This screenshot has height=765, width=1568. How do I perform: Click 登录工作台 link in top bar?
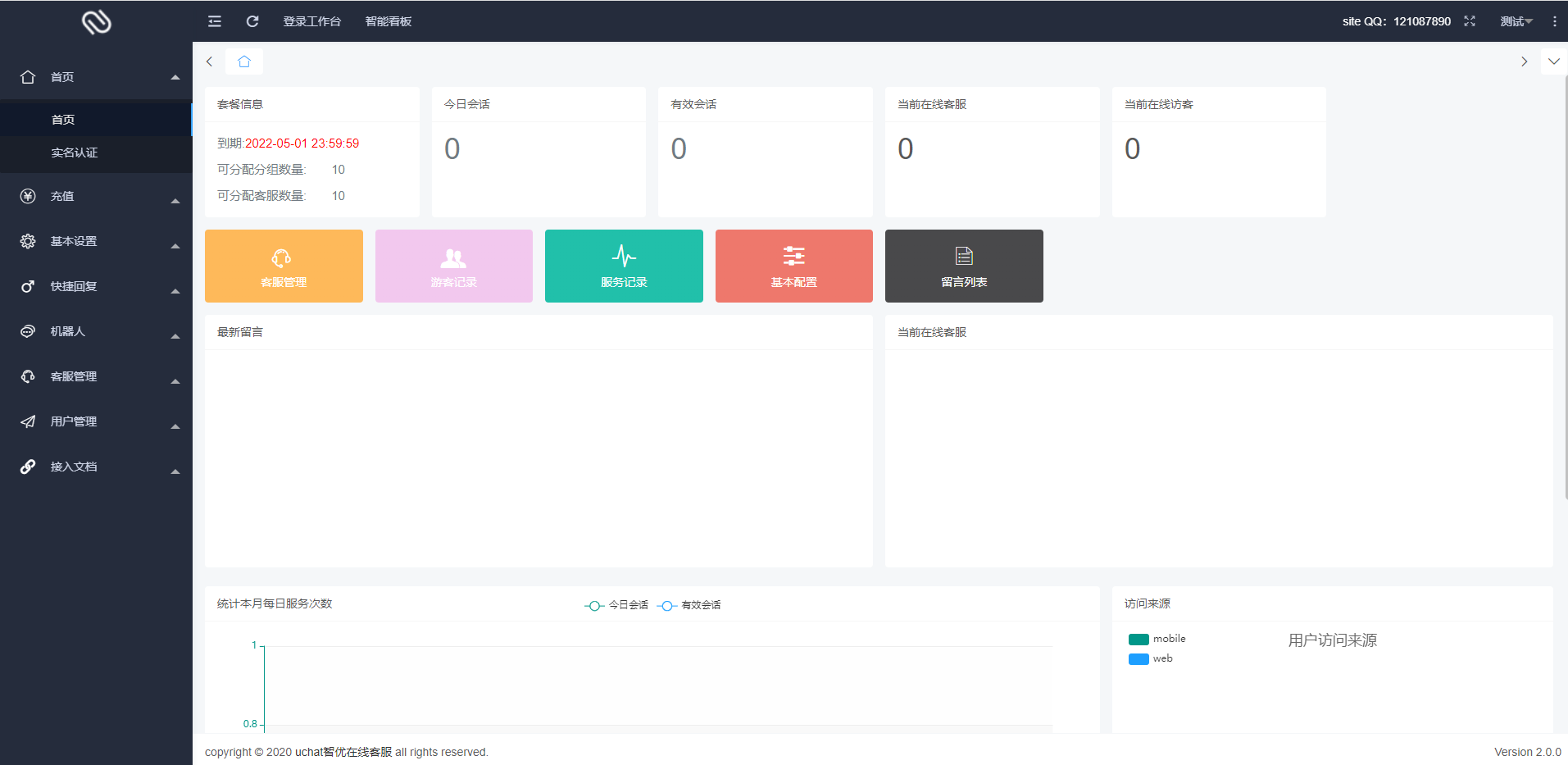[311, 21]
